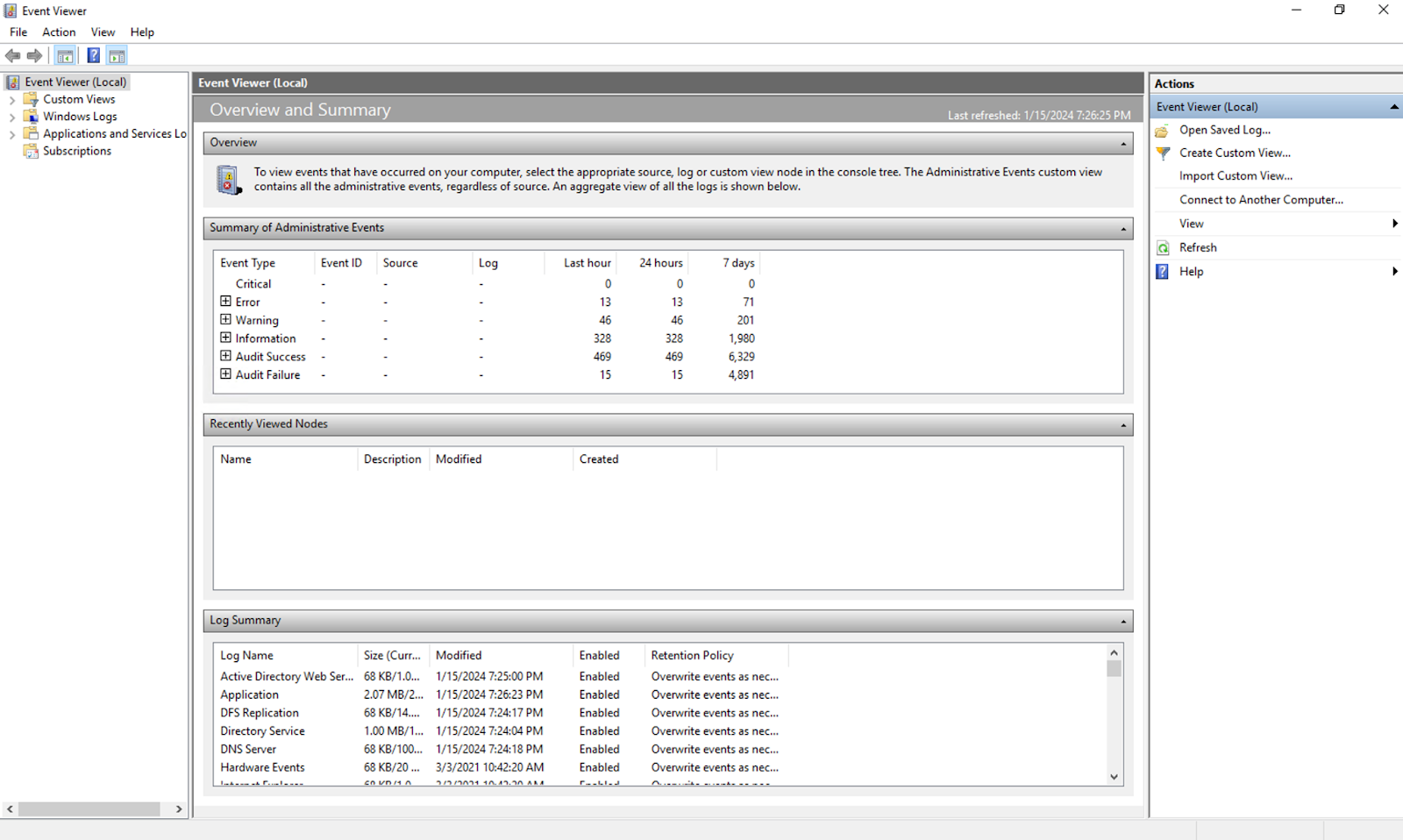Toggle the Show/Hide Action Pane toolbar icon
The height and width of the screenshot is (840, 1403).
click(x=117, y=56)
